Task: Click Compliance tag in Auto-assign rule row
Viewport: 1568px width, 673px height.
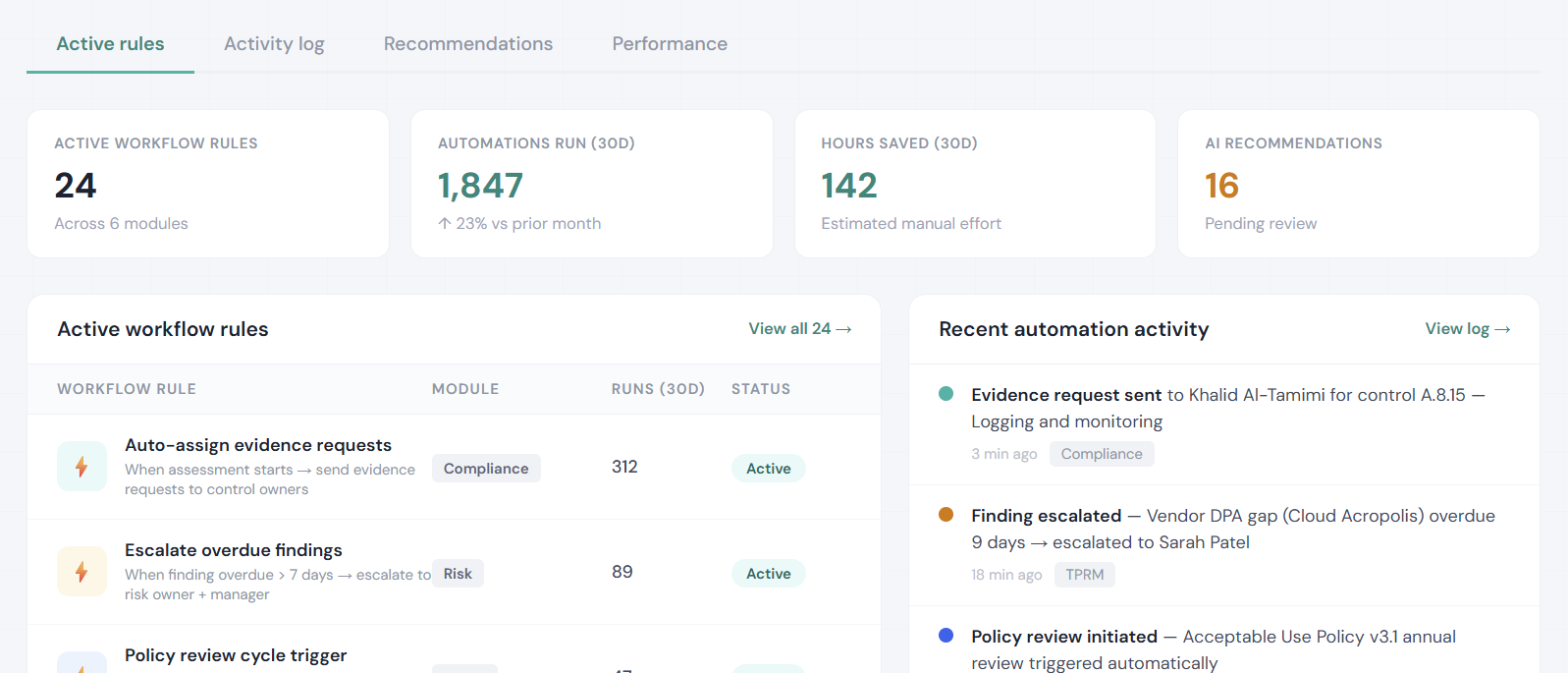Action: pyautogui.click(x=486, y=469)
